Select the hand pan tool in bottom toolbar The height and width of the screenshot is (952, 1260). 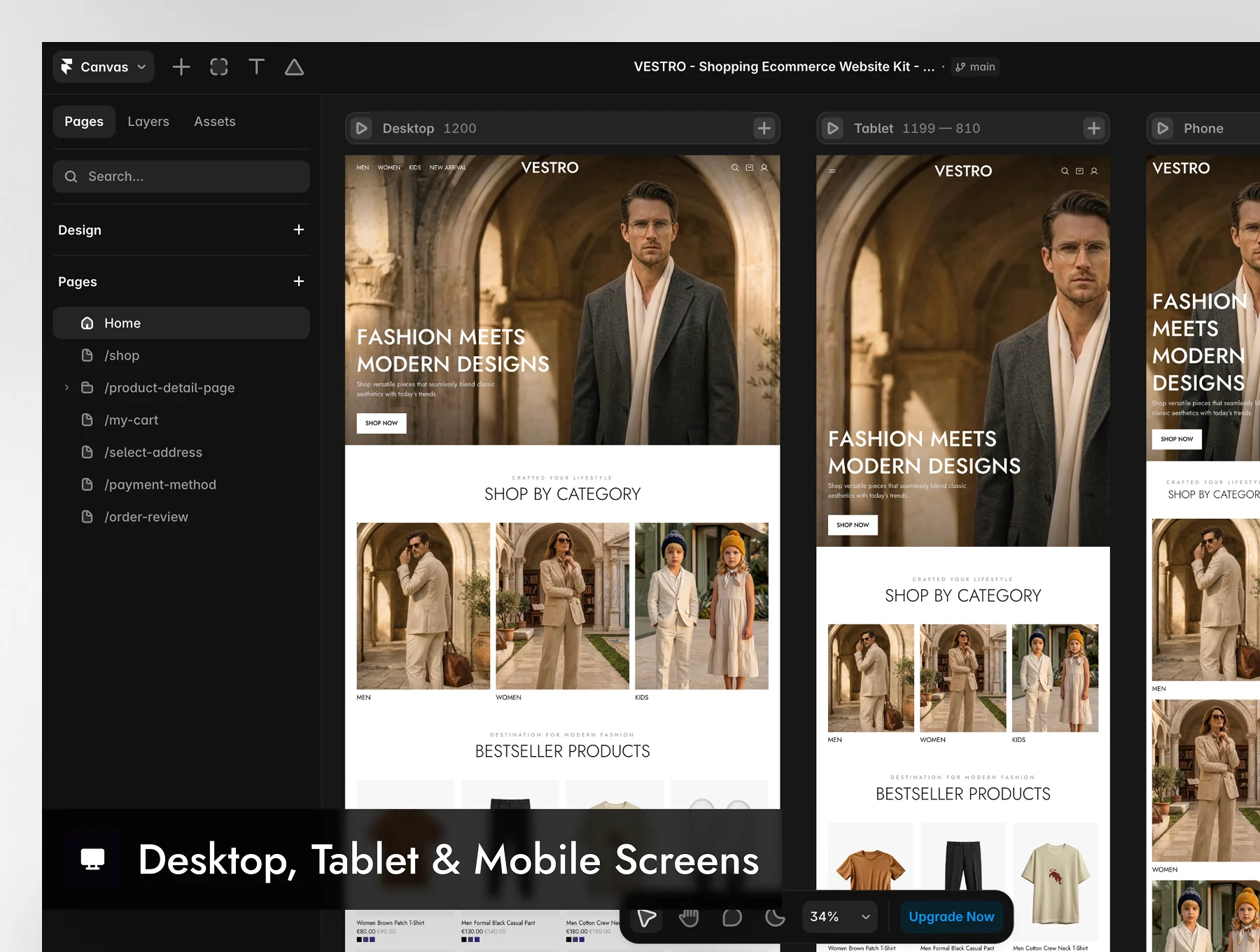click(689, 917)
